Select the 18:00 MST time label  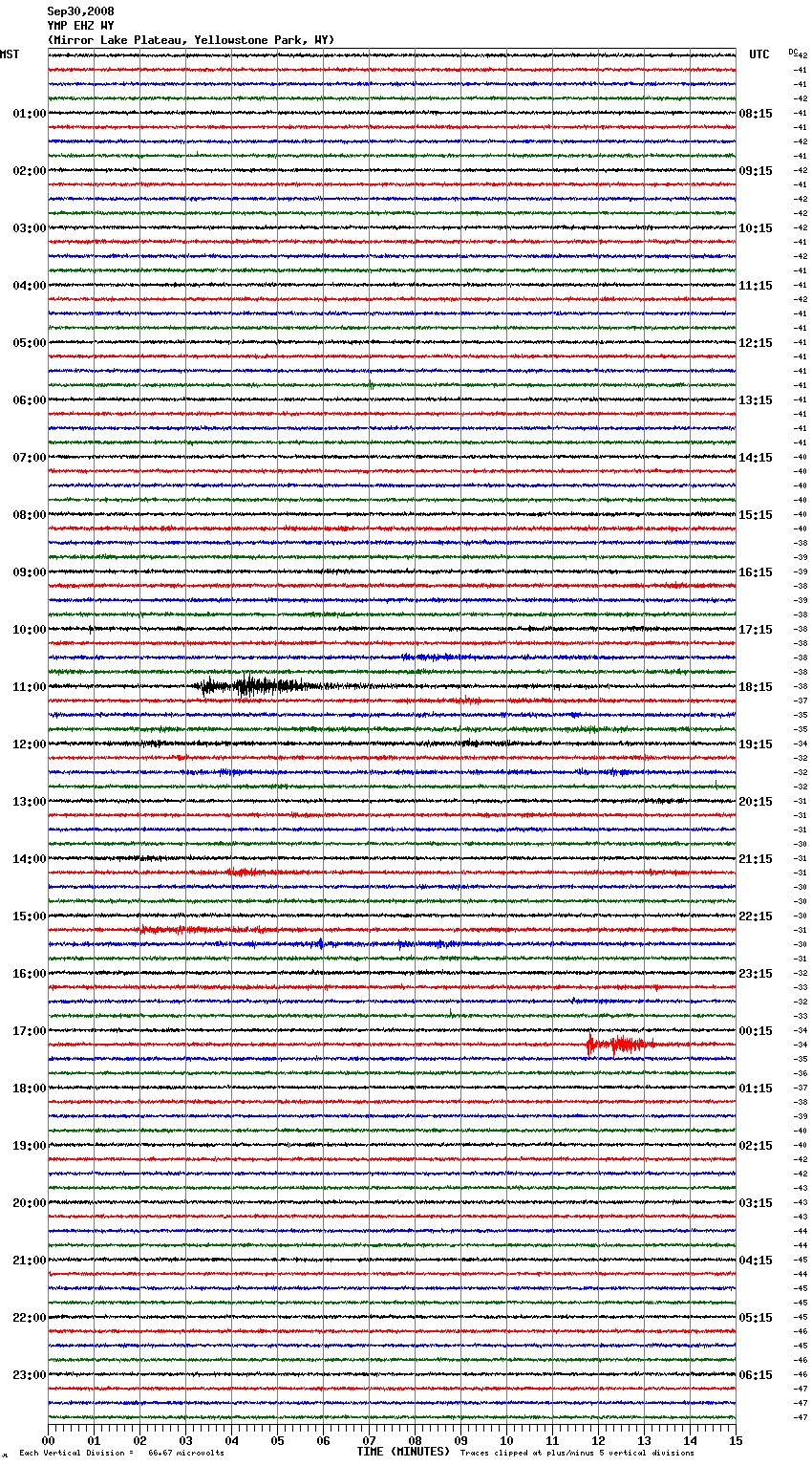[30, 1089]
